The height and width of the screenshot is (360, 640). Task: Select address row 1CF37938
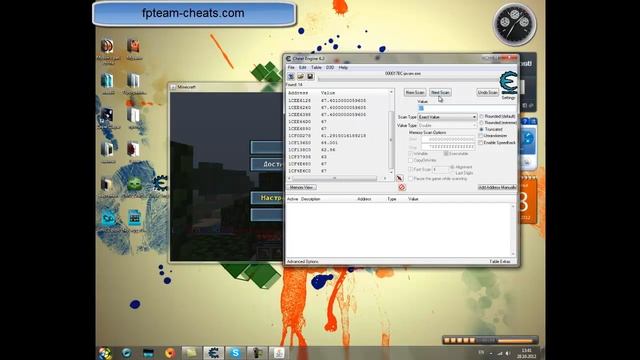coord(338,157)
